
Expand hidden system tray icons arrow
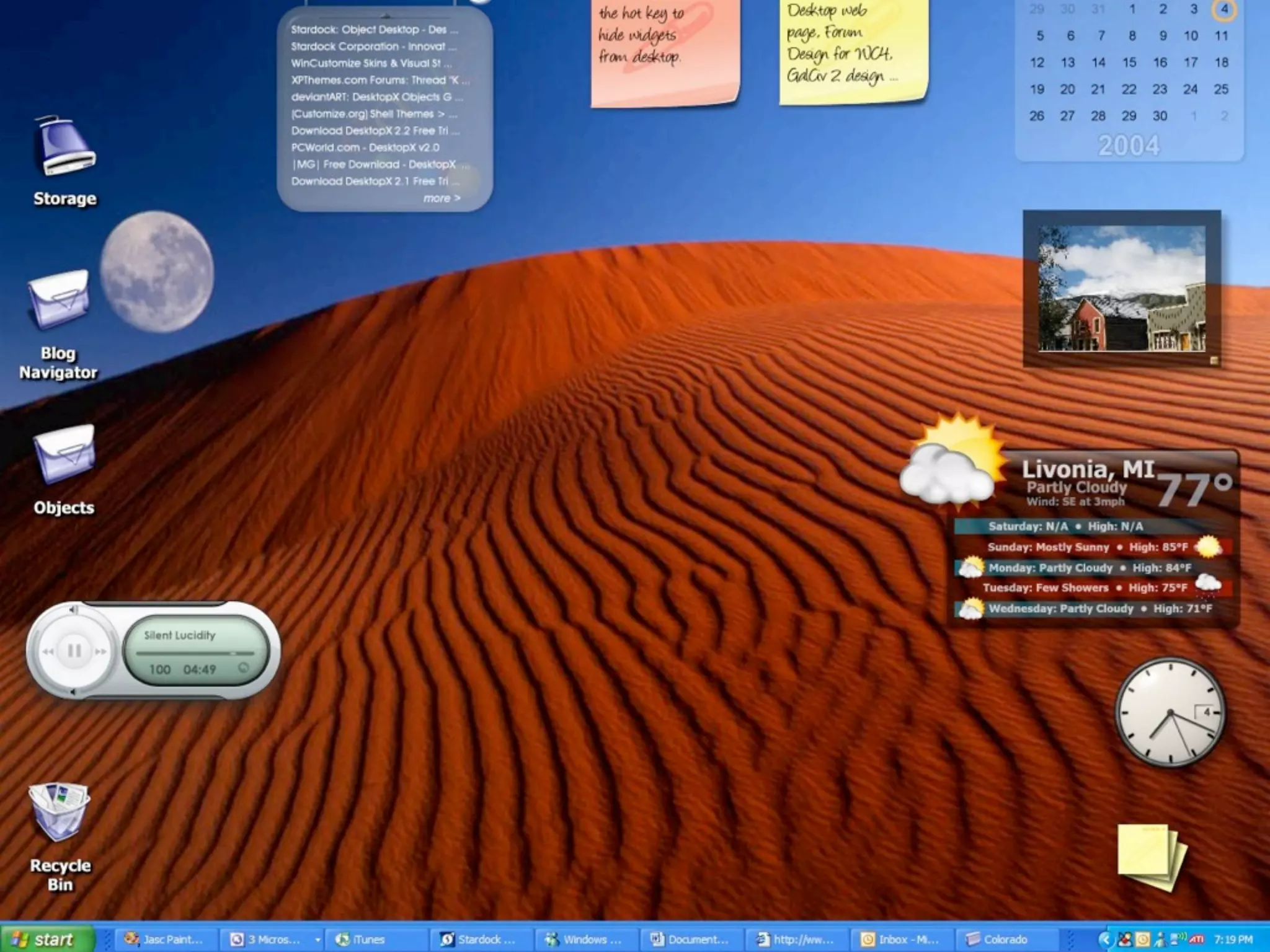pyautogui.click(x=1104, y=940)
